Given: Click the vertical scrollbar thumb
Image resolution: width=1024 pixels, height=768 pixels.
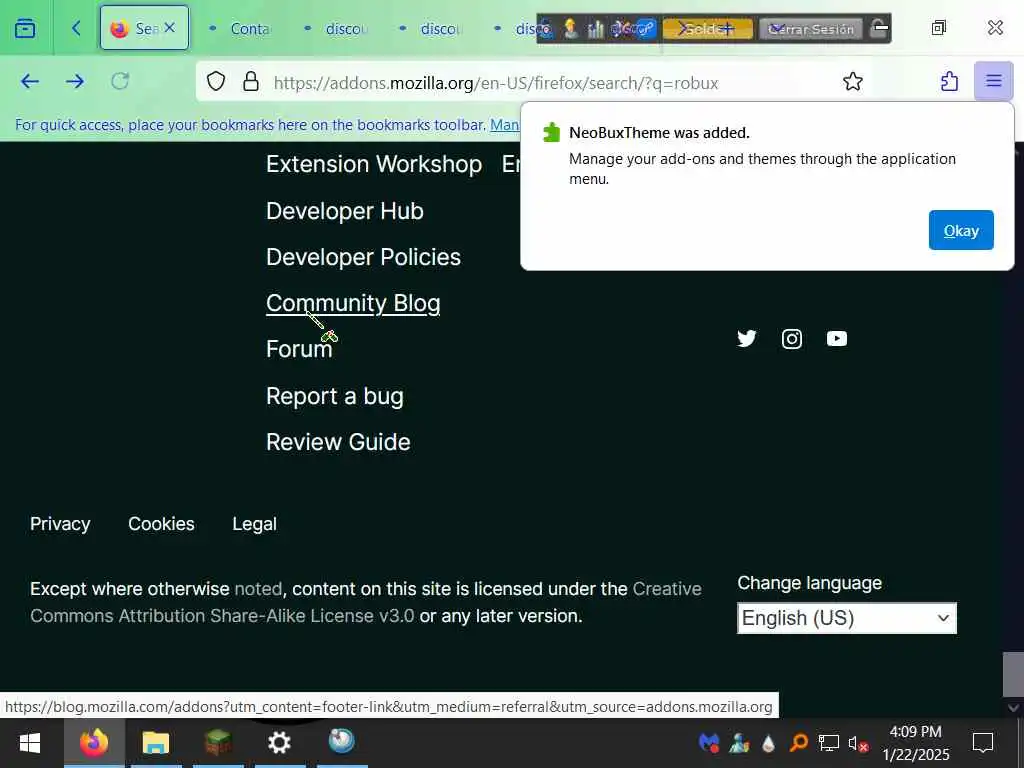Looking at the screenshot, I should (1013, 675).
